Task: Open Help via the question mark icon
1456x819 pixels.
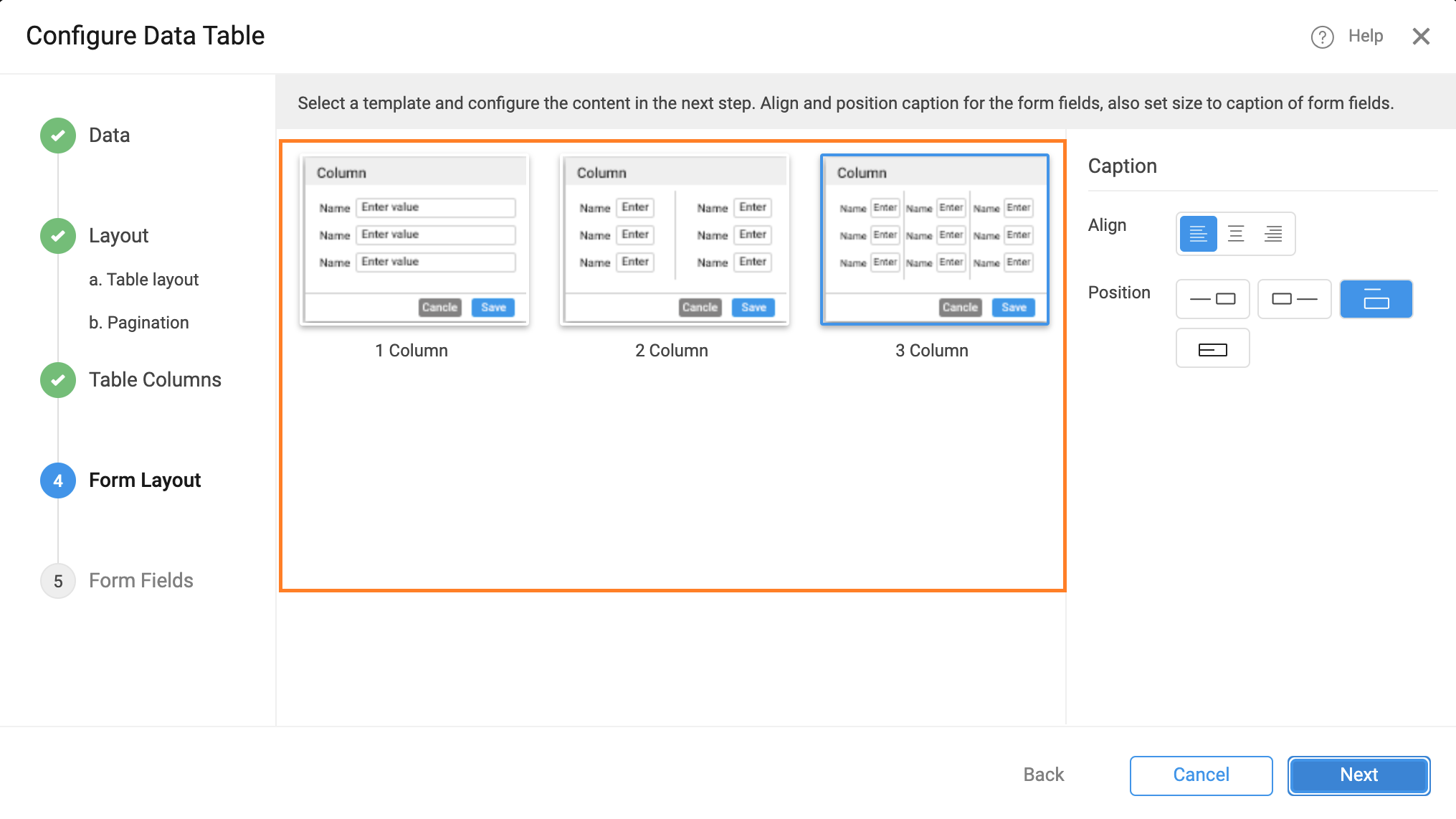Action: click(x=1321, y=36)
